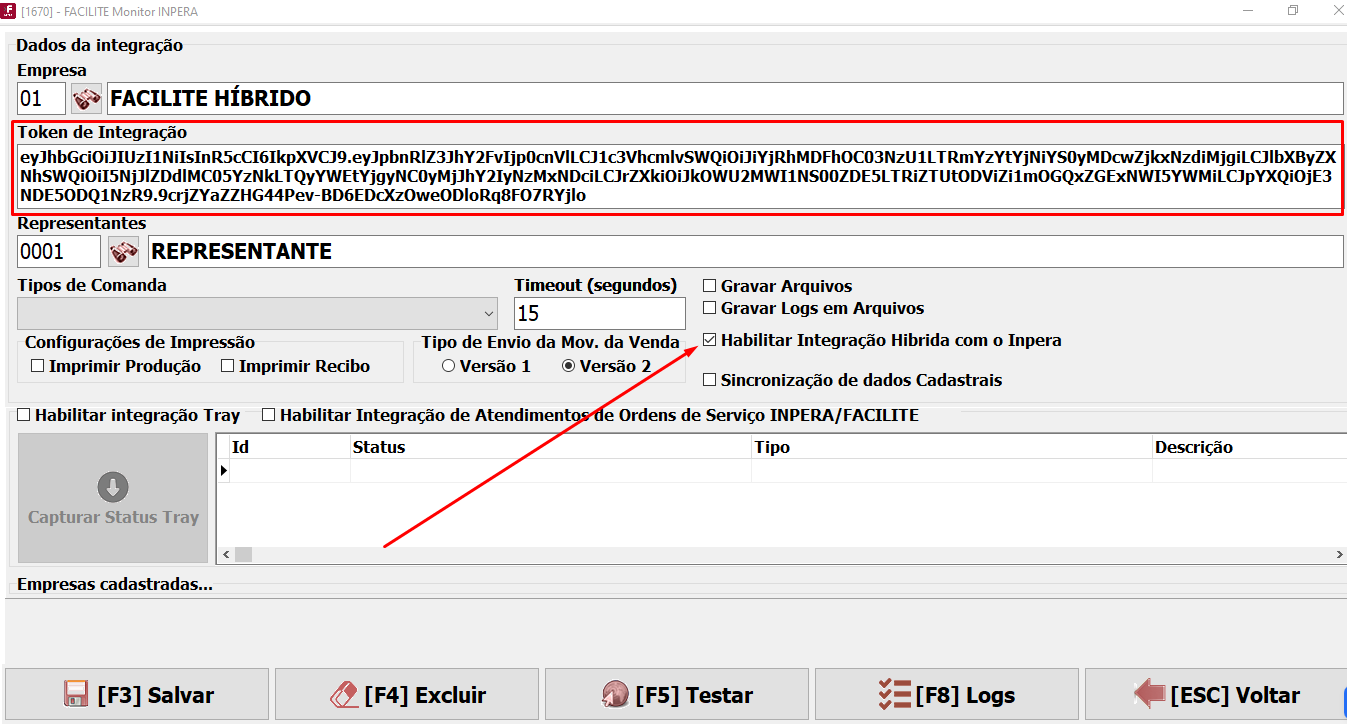
Task: Click the [F4] Excluir button
Action: pyautogui.click(x=407, y=695)
